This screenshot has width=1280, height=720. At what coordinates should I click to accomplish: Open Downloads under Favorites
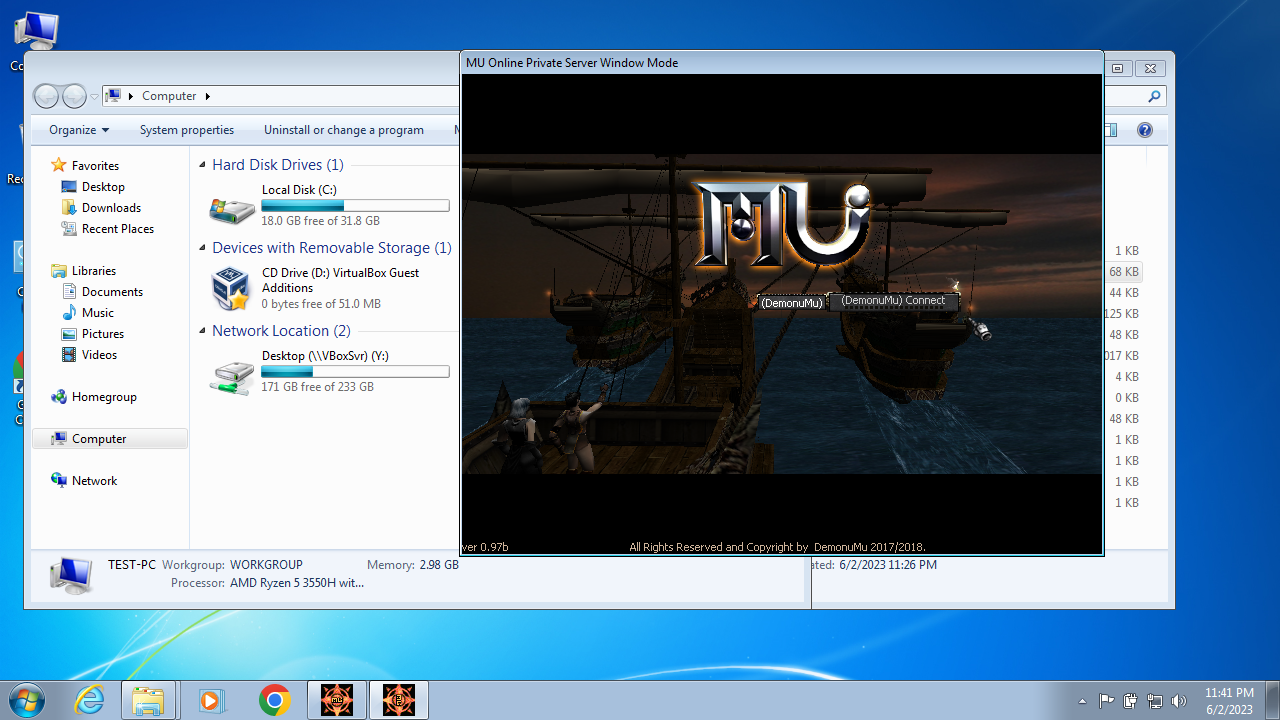pos(111,208)
